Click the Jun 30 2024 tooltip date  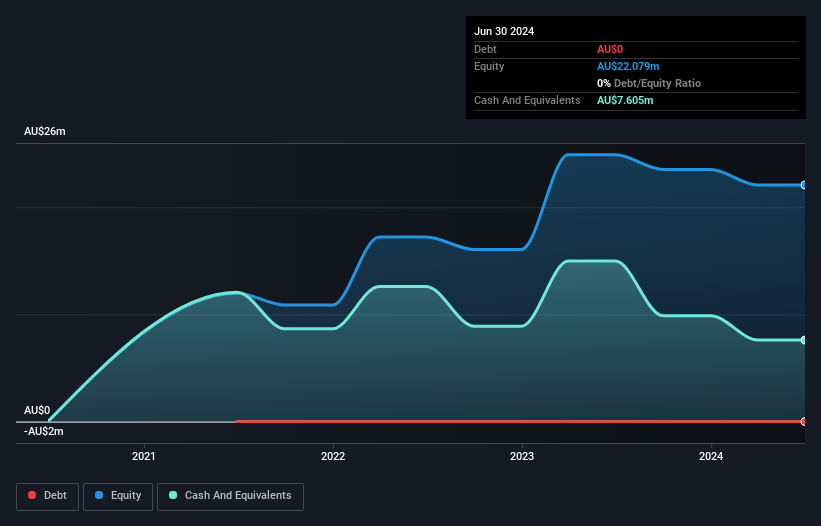[504, 31]
